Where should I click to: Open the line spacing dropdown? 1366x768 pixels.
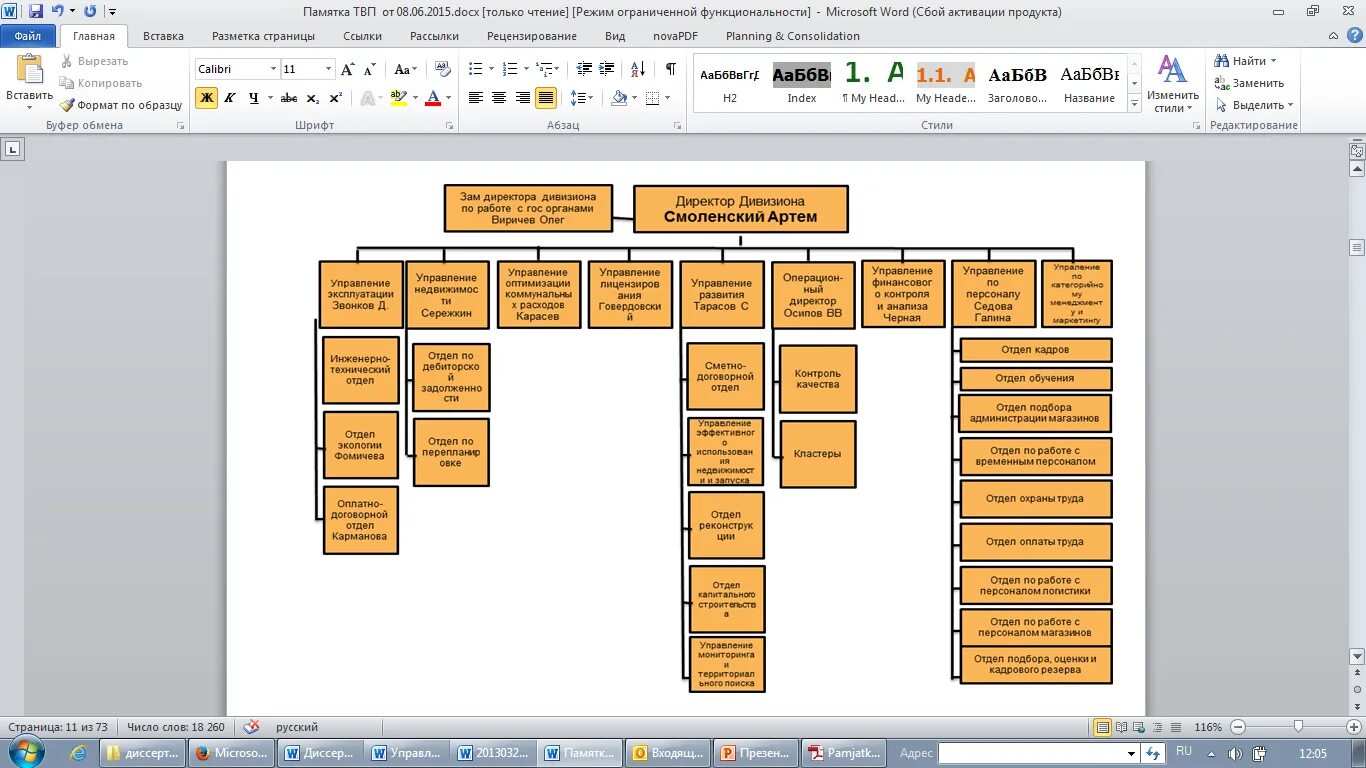coord(582,98)
